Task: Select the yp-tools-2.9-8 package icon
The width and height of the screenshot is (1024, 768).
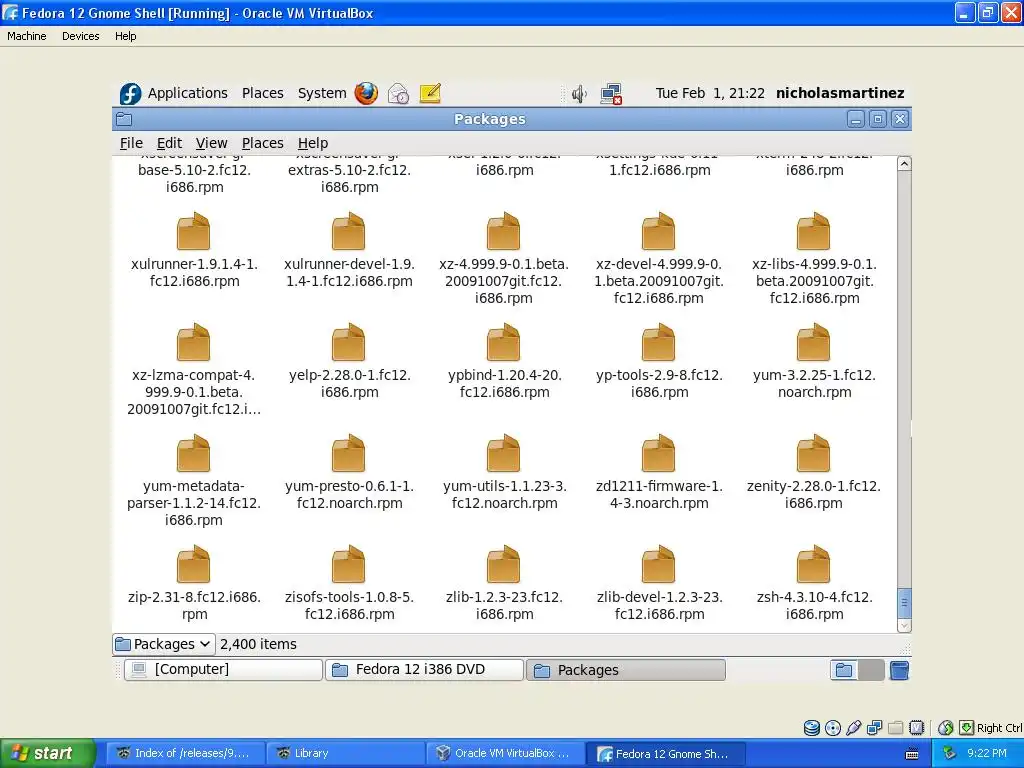Action: 658,342
